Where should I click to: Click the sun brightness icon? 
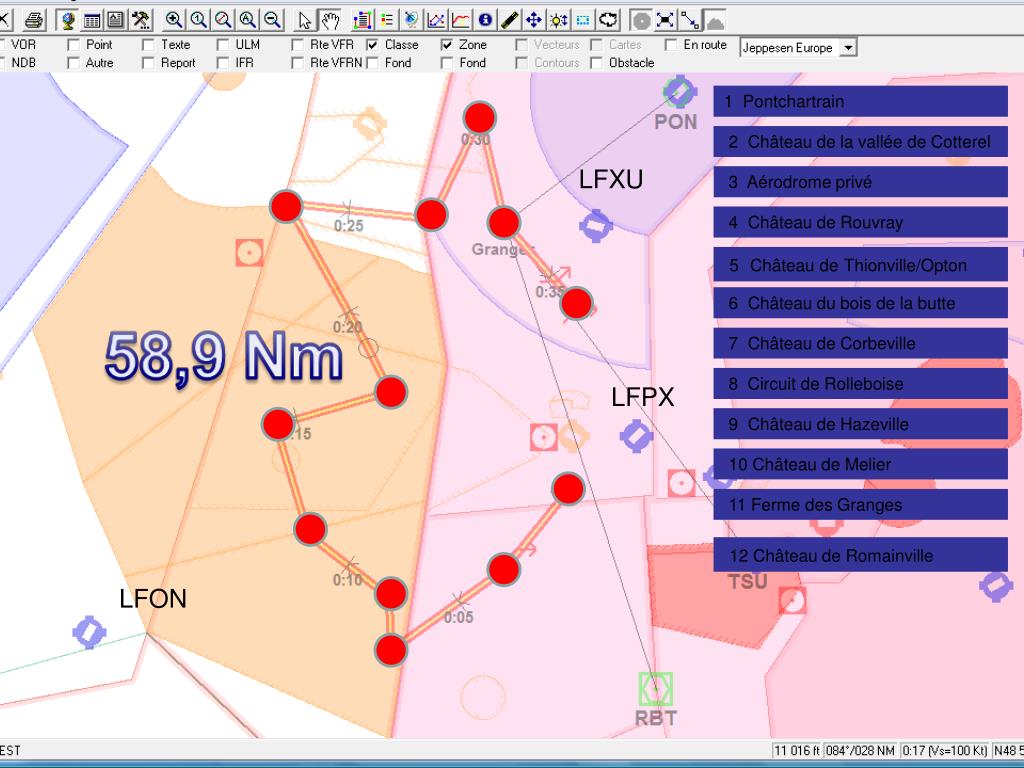pos(558,20)
